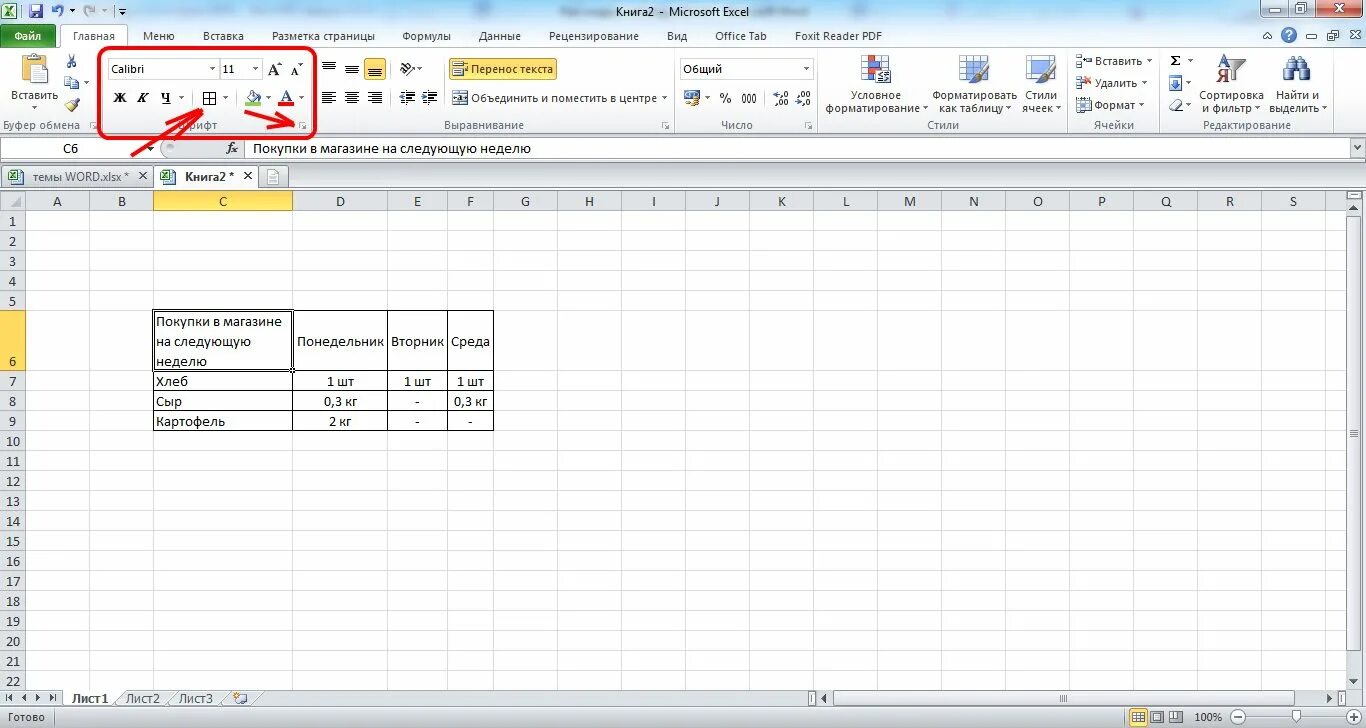Open the font size 11 dropdown
The image size is (1366, 728).
[x=256, y=69]
